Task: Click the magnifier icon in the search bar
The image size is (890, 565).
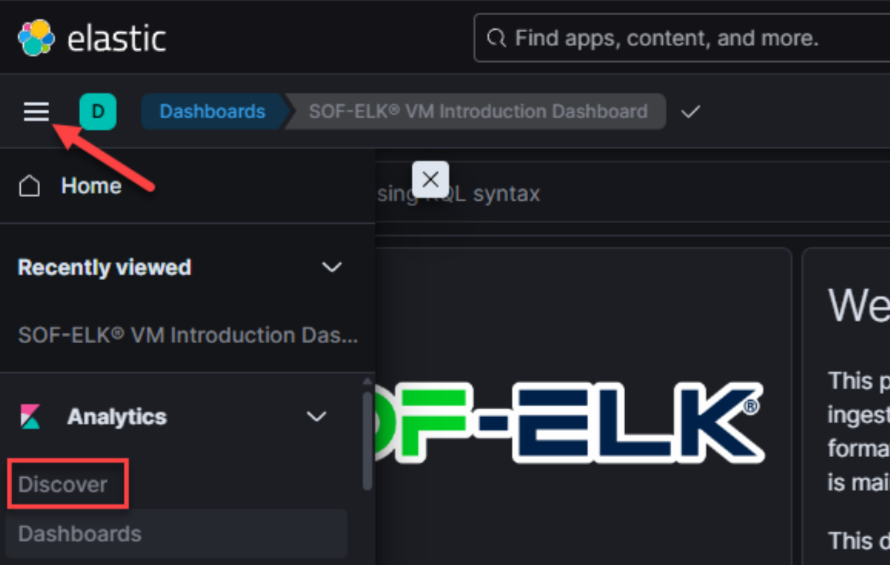Action: click(495, 39)
